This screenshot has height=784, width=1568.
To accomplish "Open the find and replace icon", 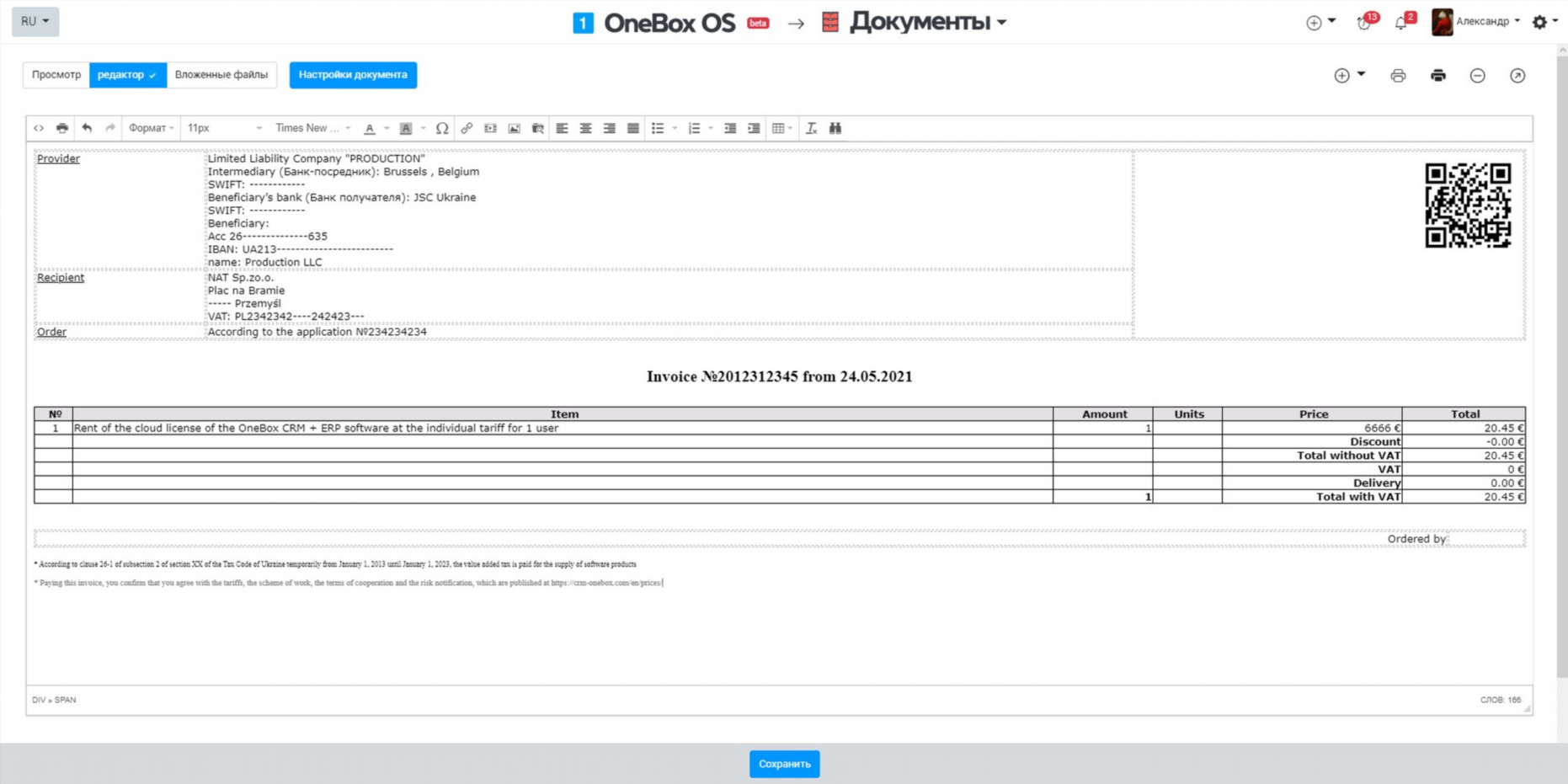I will coord(835,128).
